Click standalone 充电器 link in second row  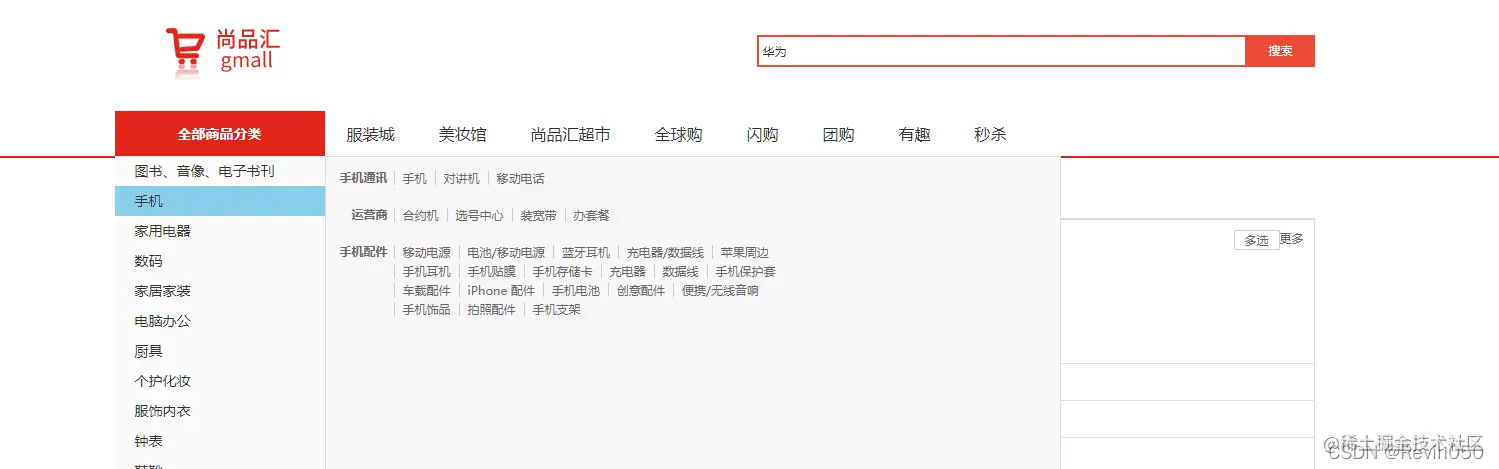(x=628, y=271)
